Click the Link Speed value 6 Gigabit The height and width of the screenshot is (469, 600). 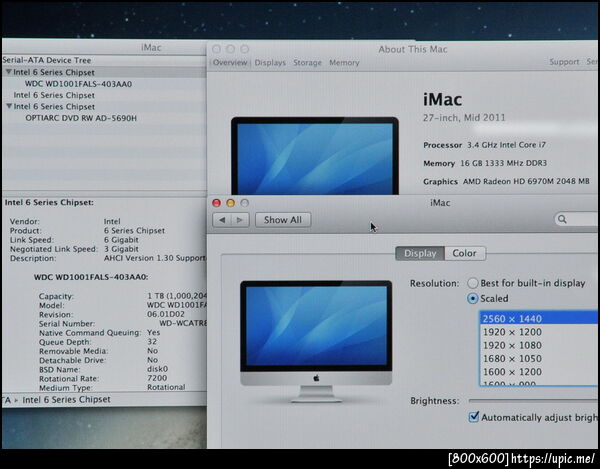(x=121, y=240)
